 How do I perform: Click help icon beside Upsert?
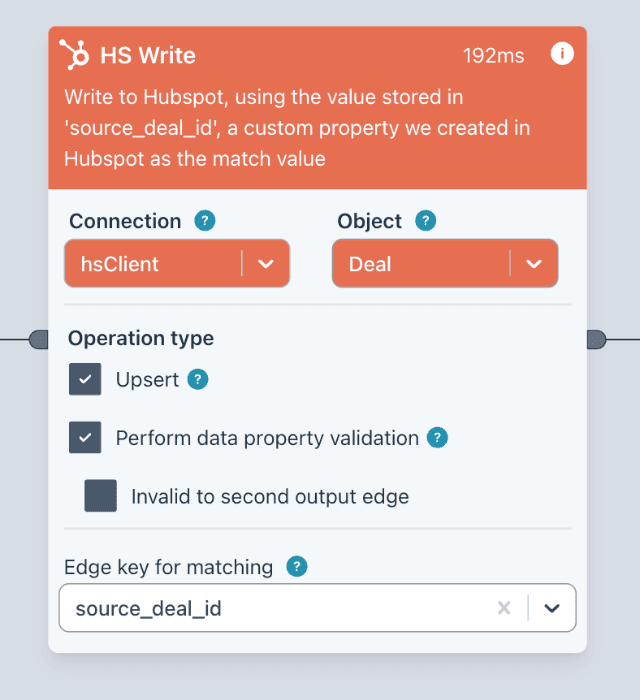coord(198,380)
